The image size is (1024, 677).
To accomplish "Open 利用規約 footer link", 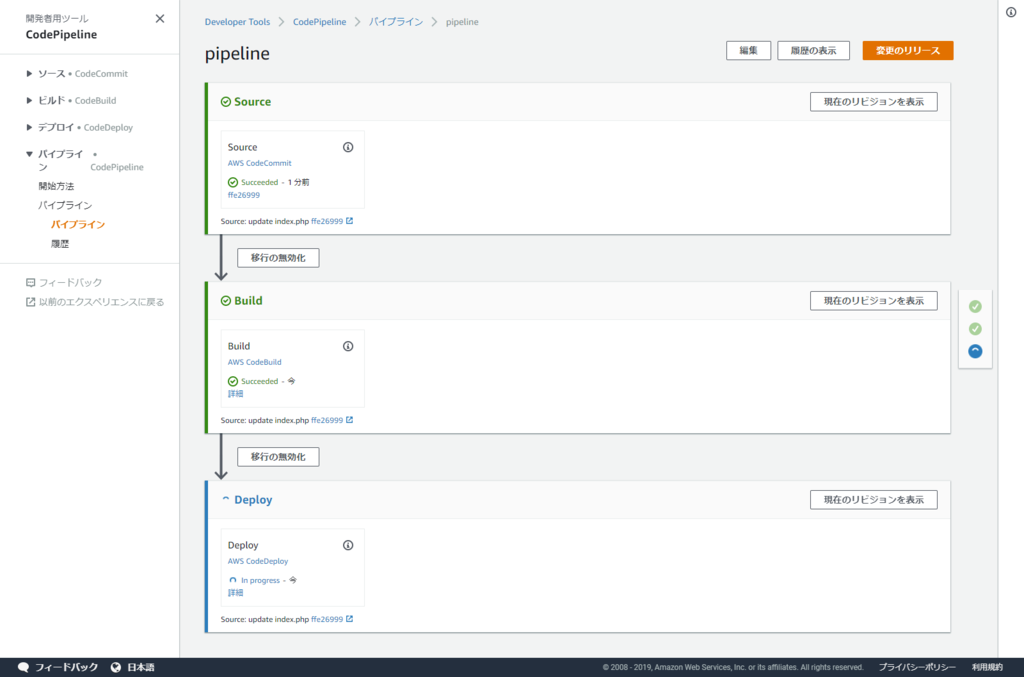I will [x=987, y=667].
